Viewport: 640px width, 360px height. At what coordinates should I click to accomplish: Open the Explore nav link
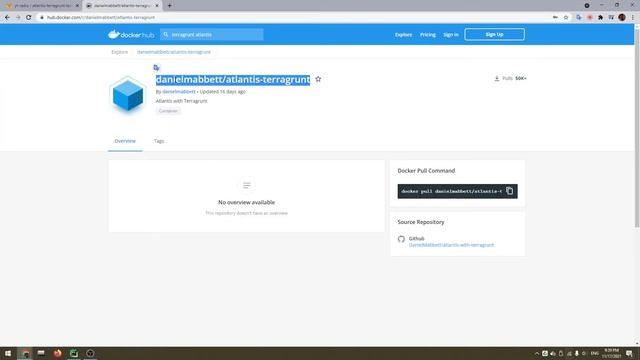click(x=403, y=35)
